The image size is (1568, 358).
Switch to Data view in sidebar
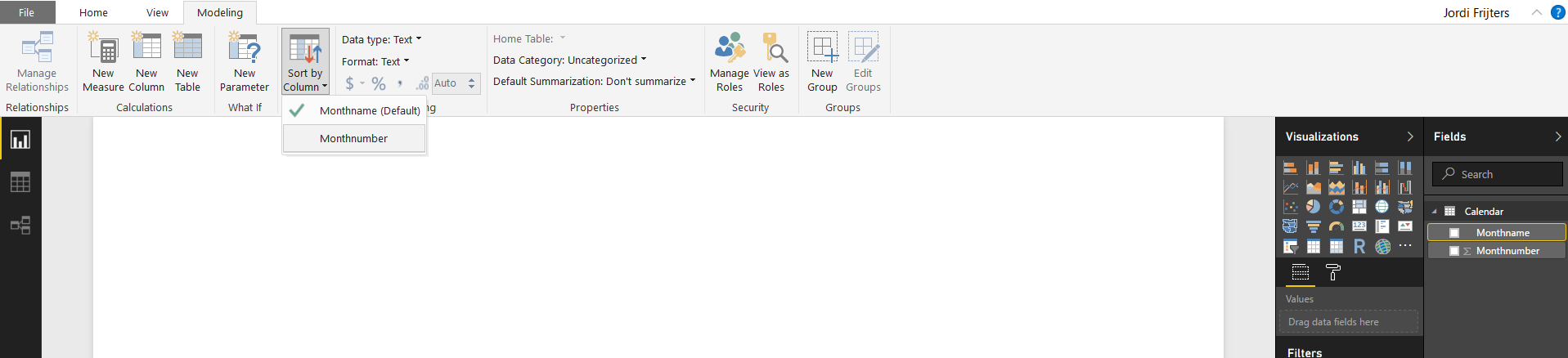(20, 182)
